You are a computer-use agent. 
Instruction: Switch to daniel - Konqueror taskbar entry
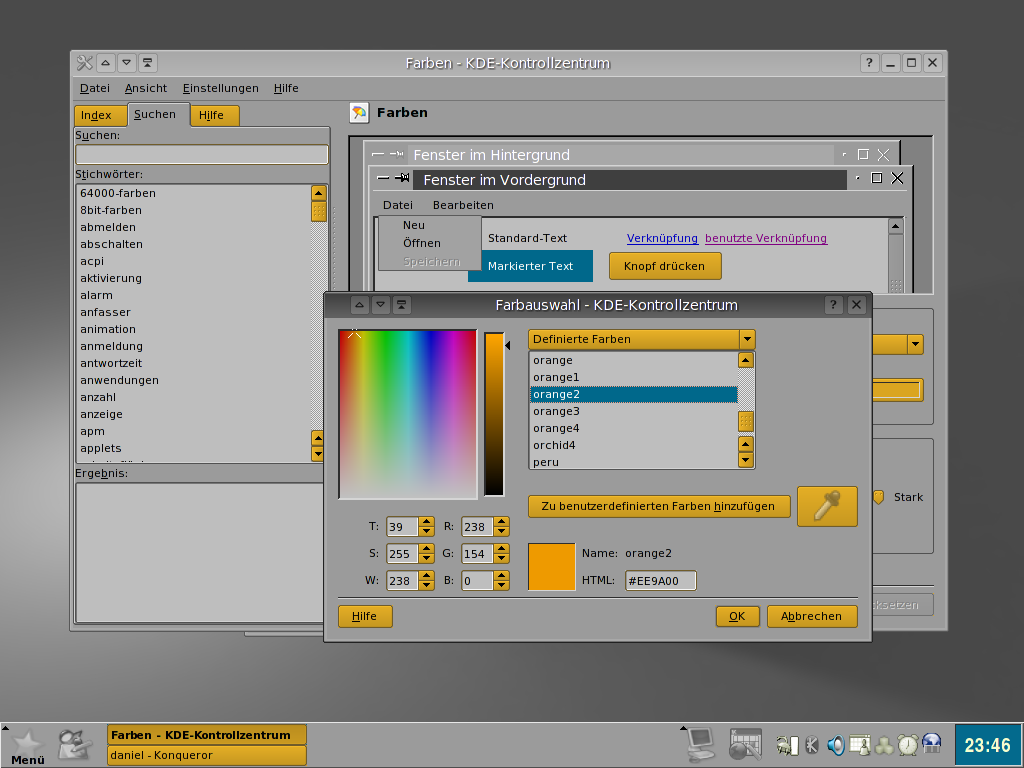point(206,755)
